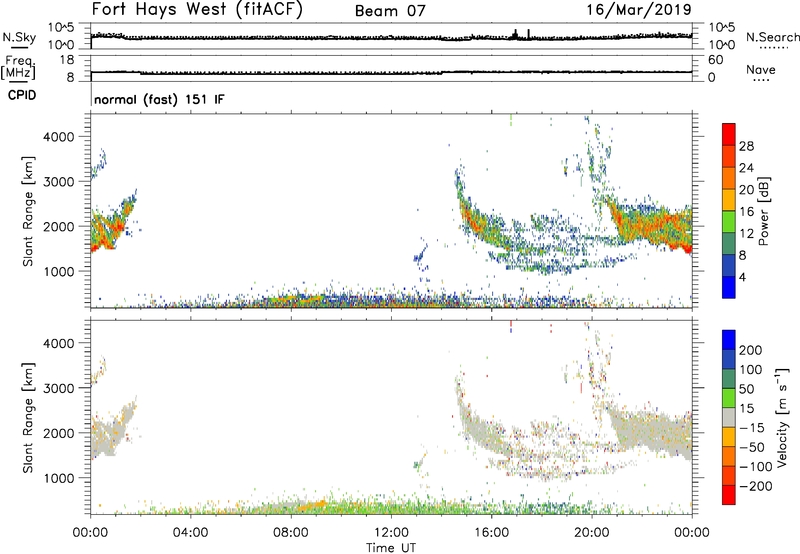This screenshot has width=800, height=554.
Task: Click the "20:00" time tick label
Action: pos(591,533)
